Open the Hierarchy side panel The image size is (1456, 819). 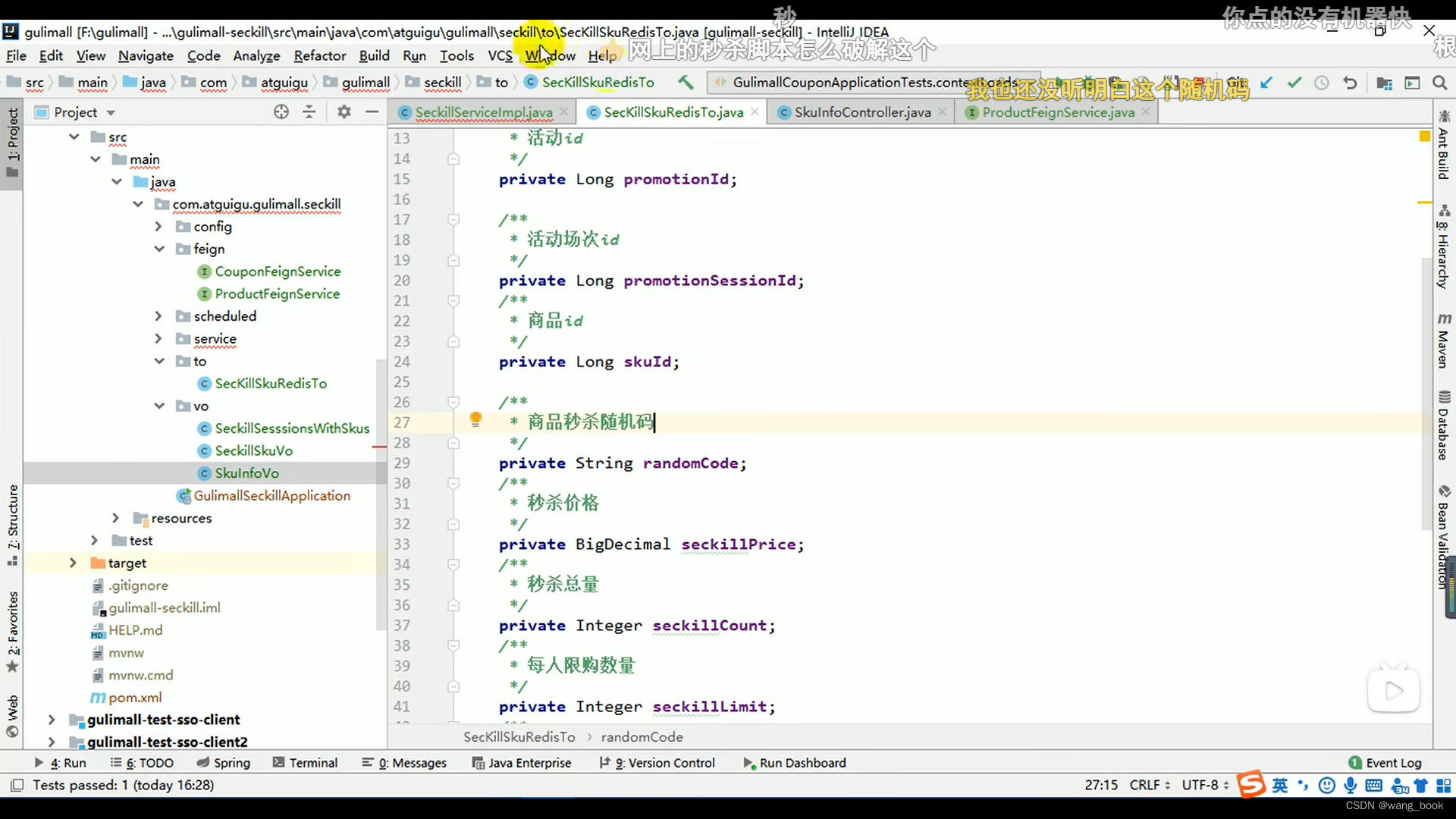pyautogui.click(x=1444, y=246)
